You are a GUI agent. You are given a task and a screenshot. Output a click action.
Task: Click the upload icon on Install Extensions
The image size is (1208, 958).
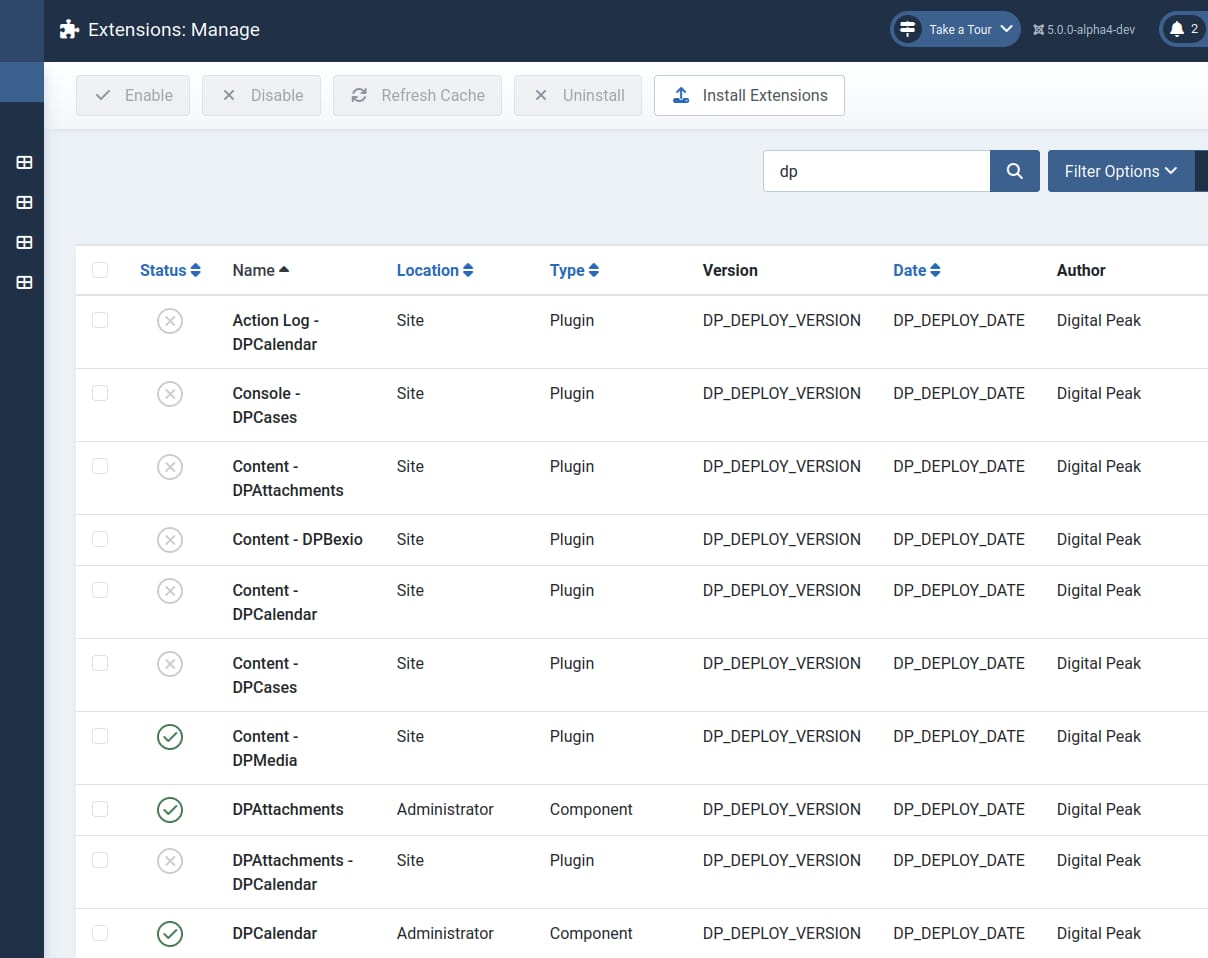tap(681, 95)
